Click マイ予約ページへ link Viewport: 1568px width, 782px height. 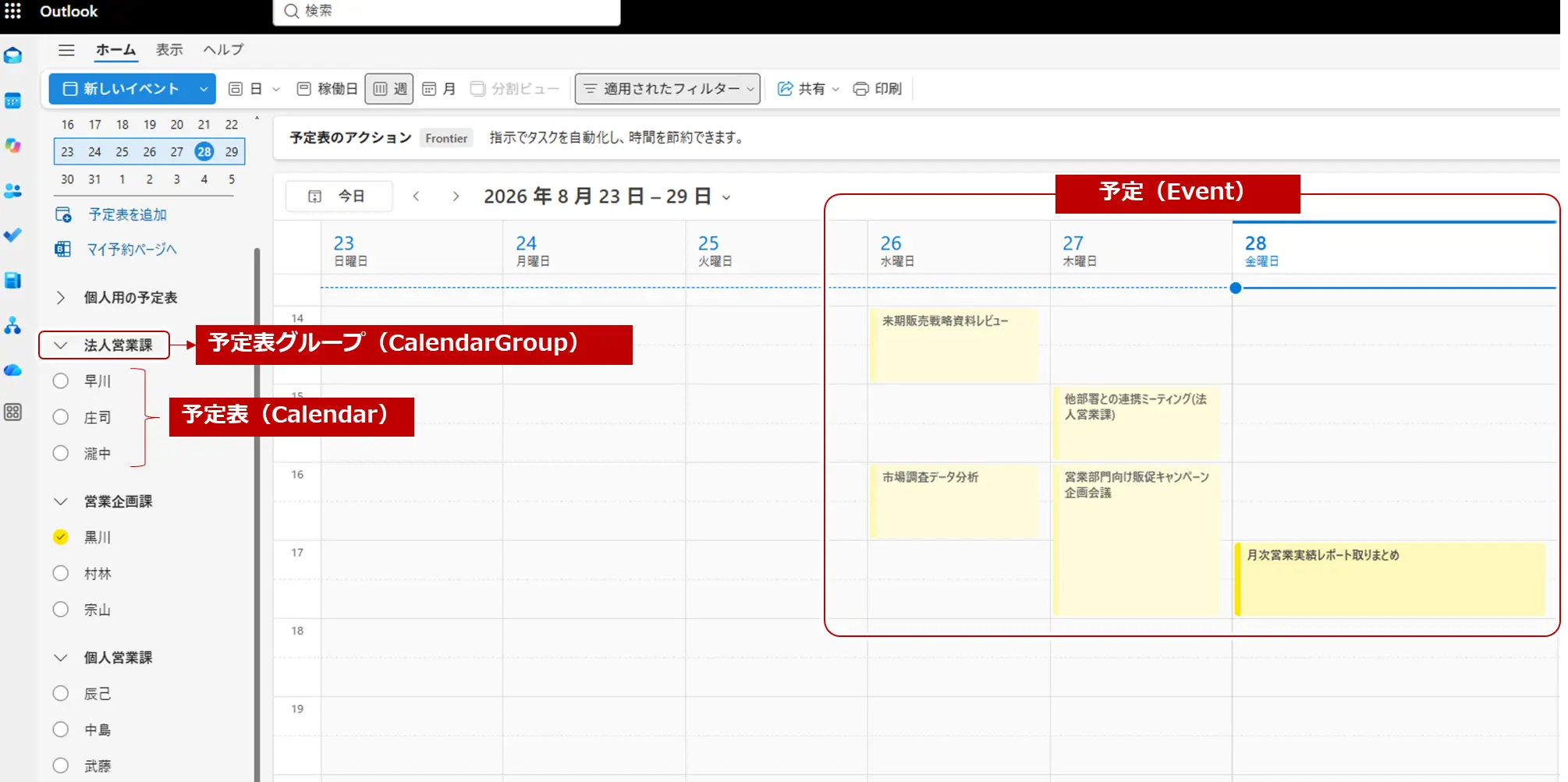pos(132,249)
